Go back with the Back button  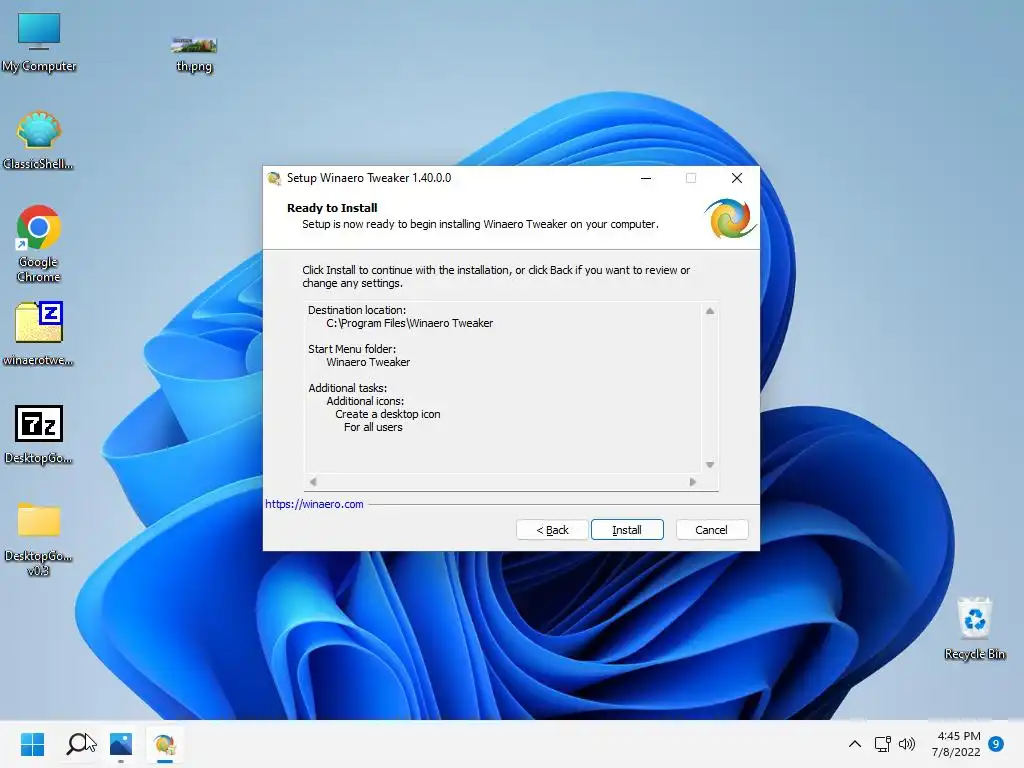point(552,530)
